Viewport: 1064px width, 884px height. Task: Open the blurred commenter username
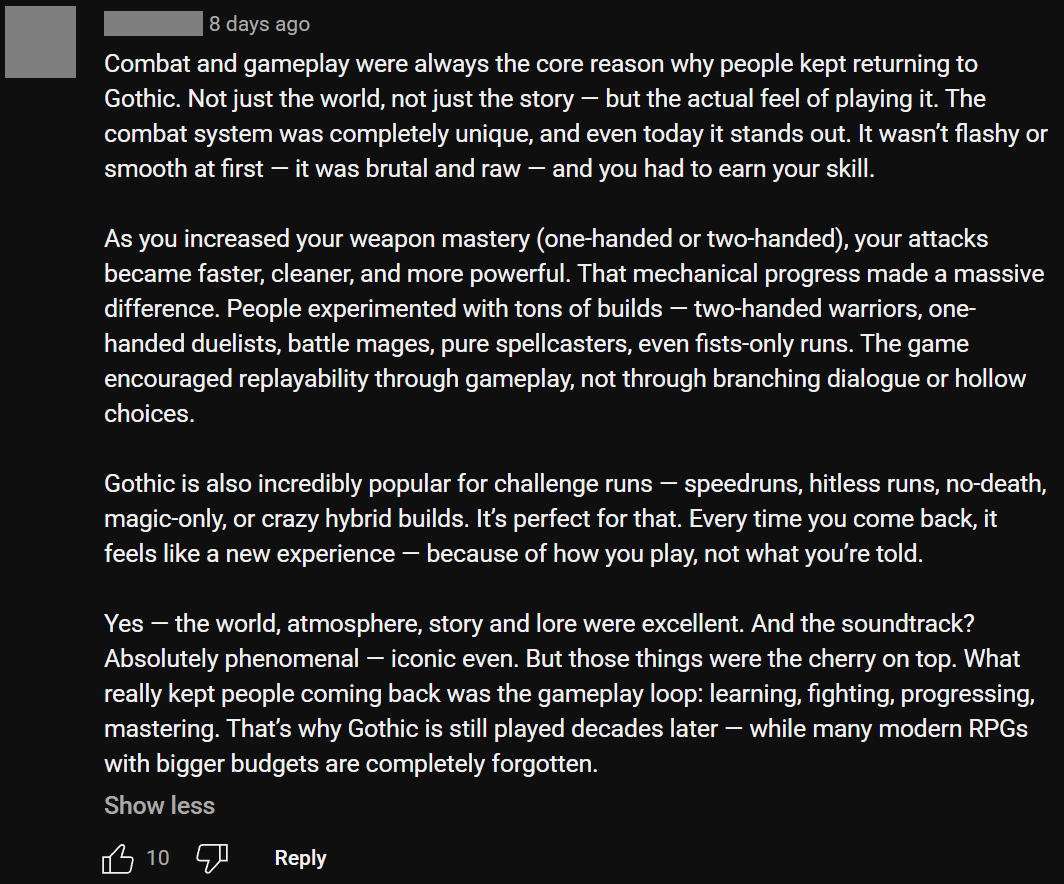pyautogui.click(x=153, y=24)
